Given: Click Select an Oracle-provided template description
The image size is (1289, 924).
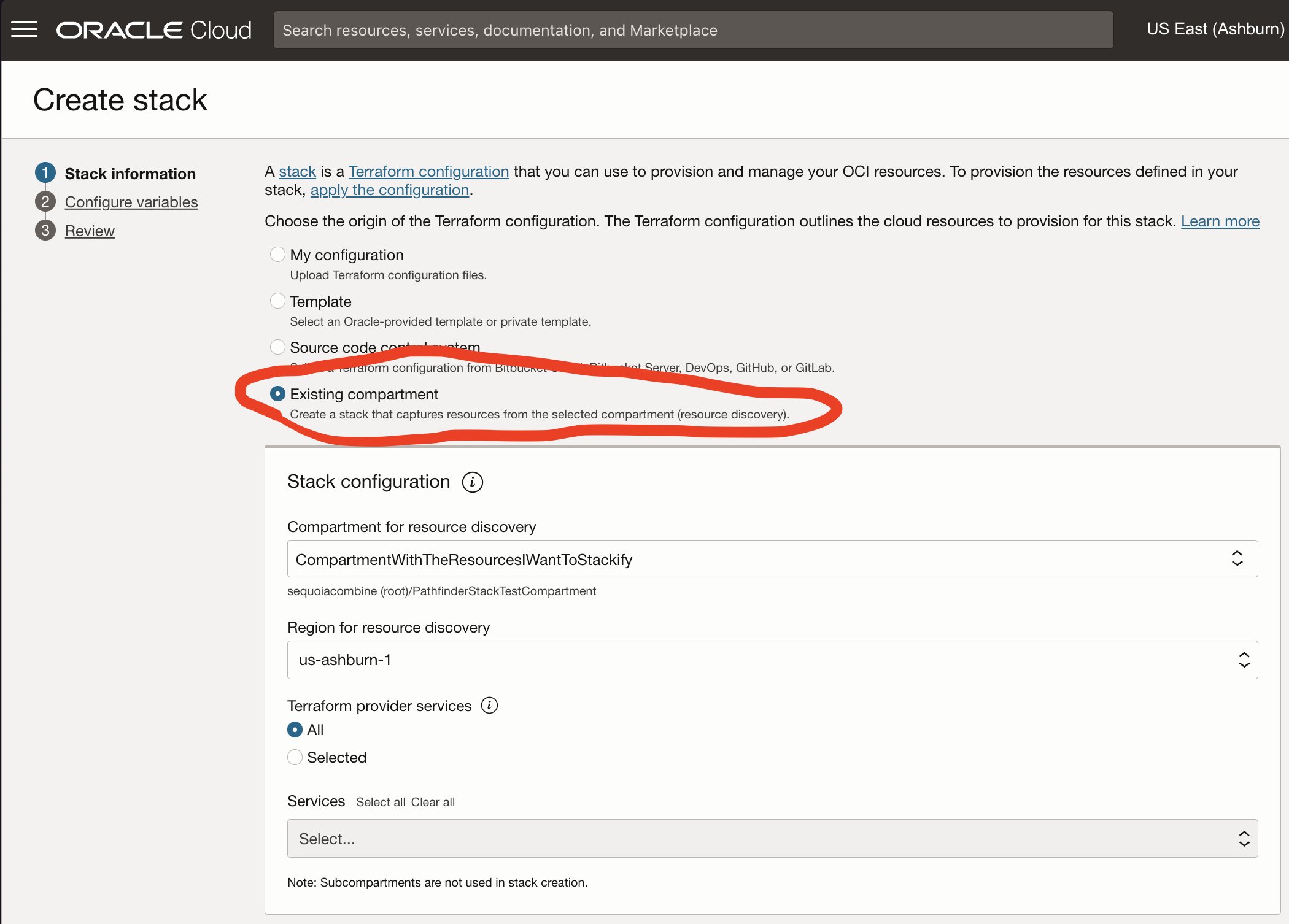Looking at the screenshot, I should click(x=440, y=322).
